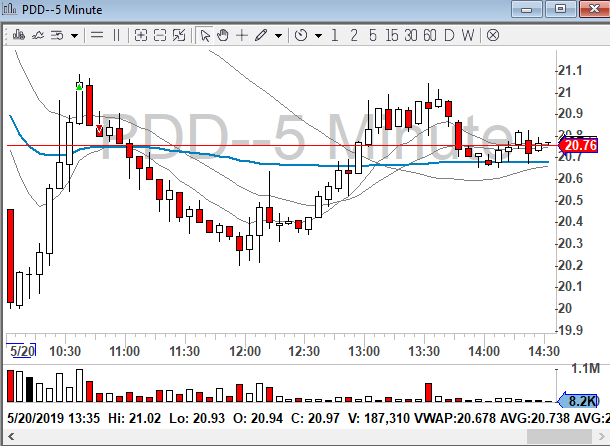Viewport: 610px width, 446px height.
Task: Maximize the PDD chart window
Action: click(x=560, y=9)
